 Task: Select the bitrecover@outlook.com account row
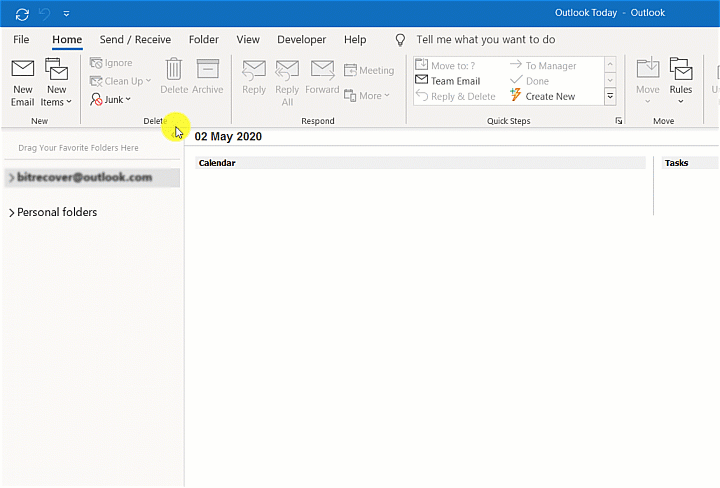coord(92,178)
